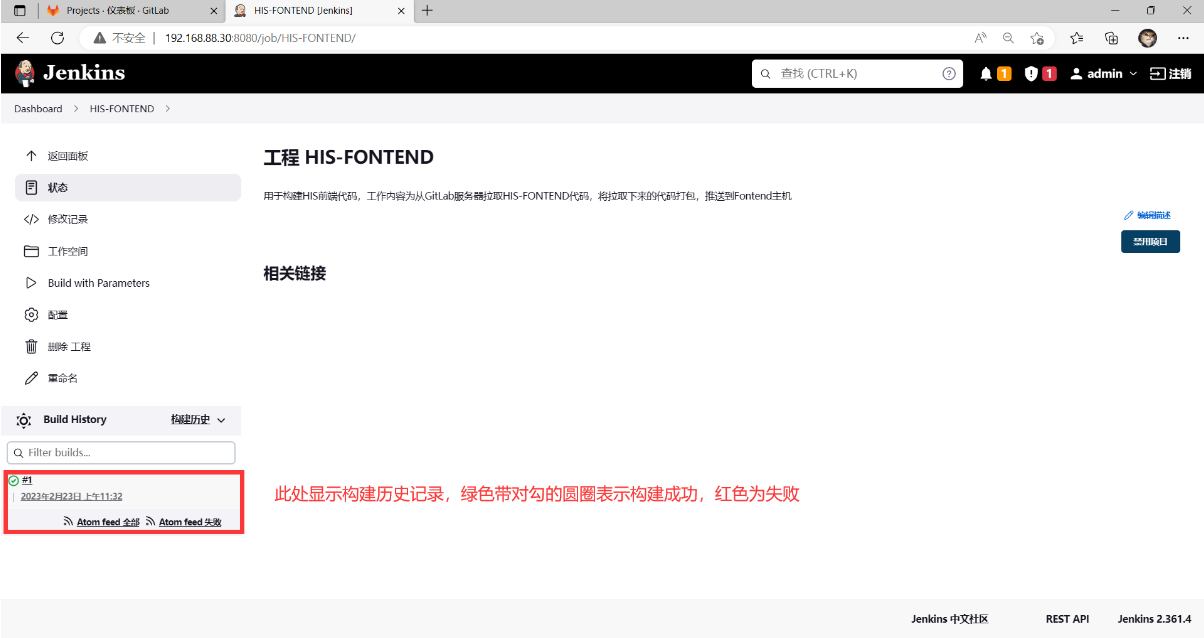Open the tab actions menu icon
This screenshot has height=638, width=1204.
(19, 10)
